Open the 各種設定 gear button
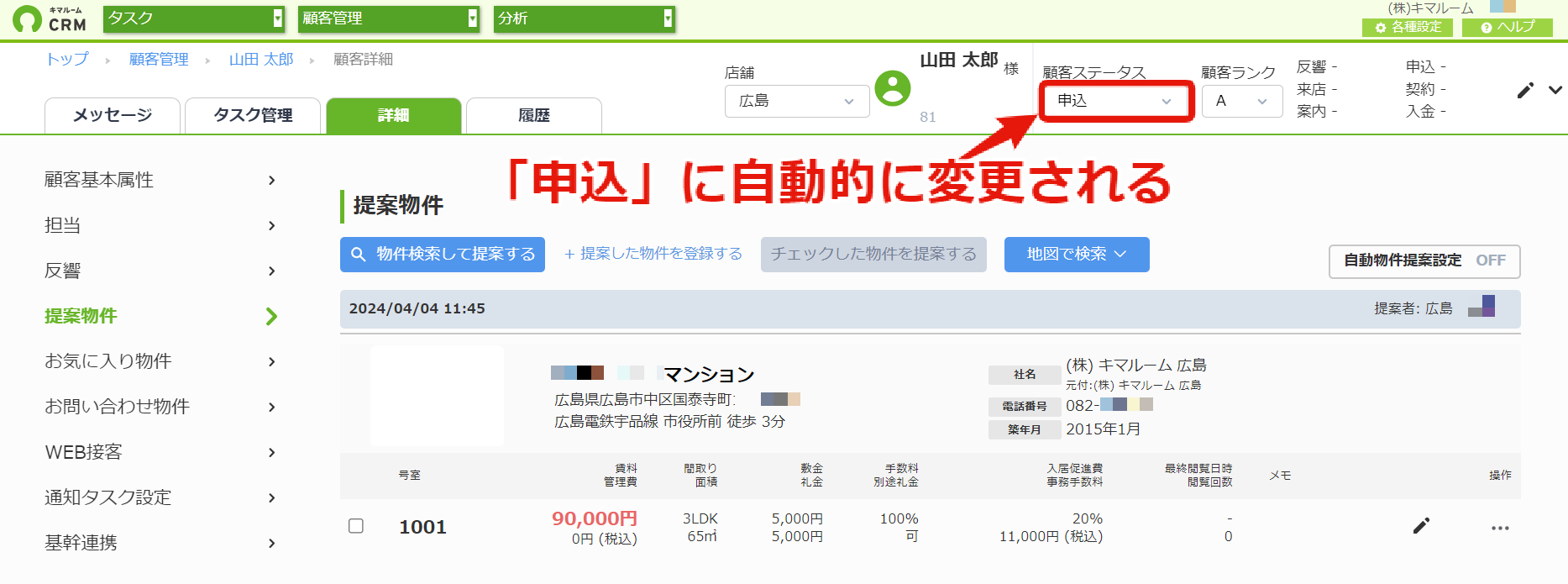 coord(1408,27)
